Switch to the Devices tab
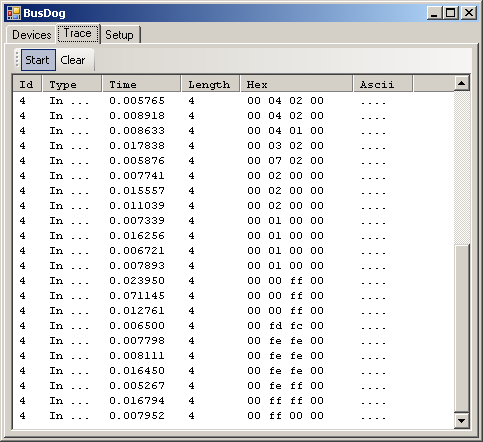 tap(31, 35)
